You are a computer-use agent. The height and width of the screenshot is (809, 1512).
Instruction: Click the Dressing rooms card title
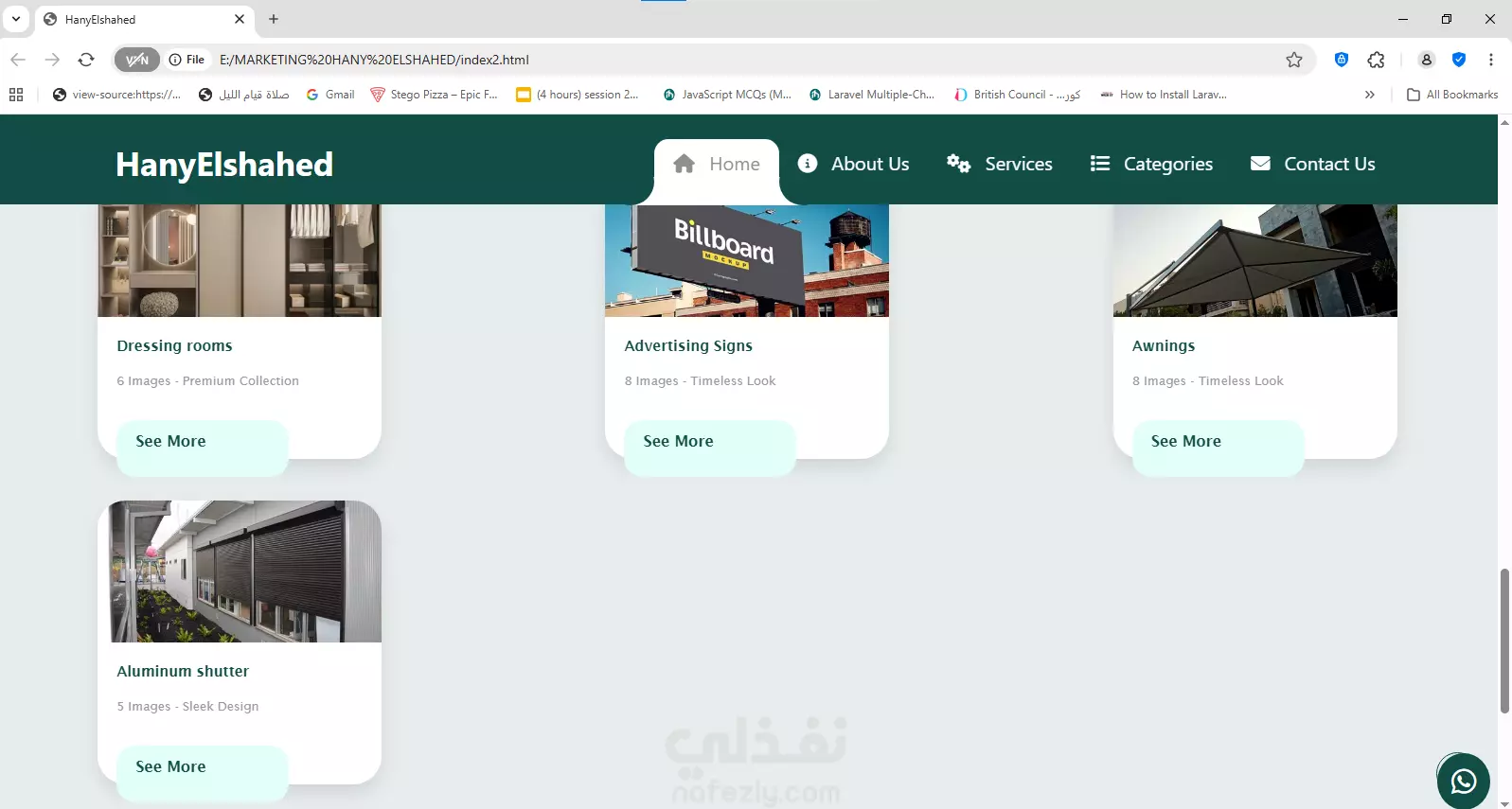pos(174,346)
